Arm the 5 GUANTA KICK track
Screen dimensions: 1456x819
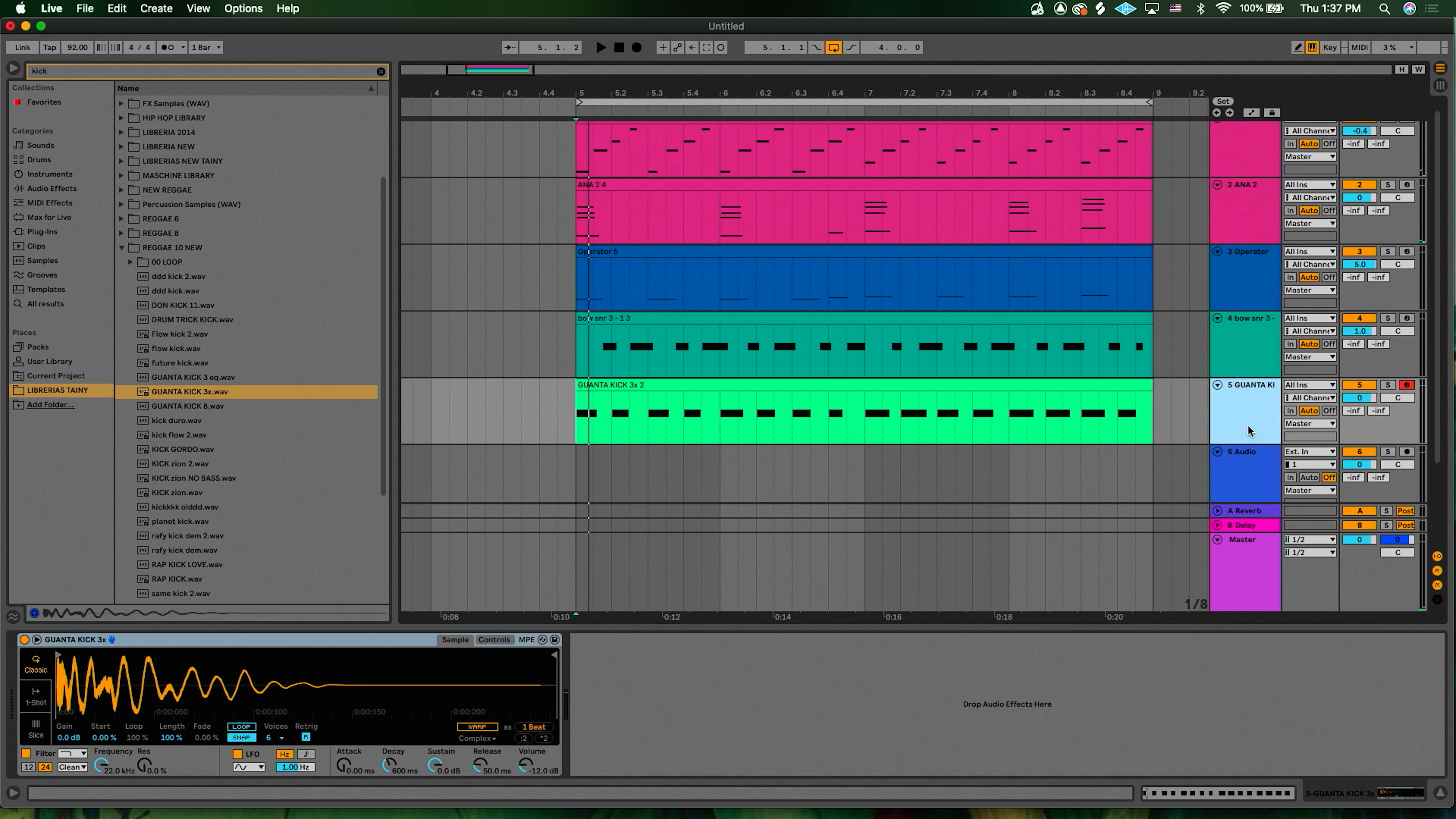coord(1406,385)
